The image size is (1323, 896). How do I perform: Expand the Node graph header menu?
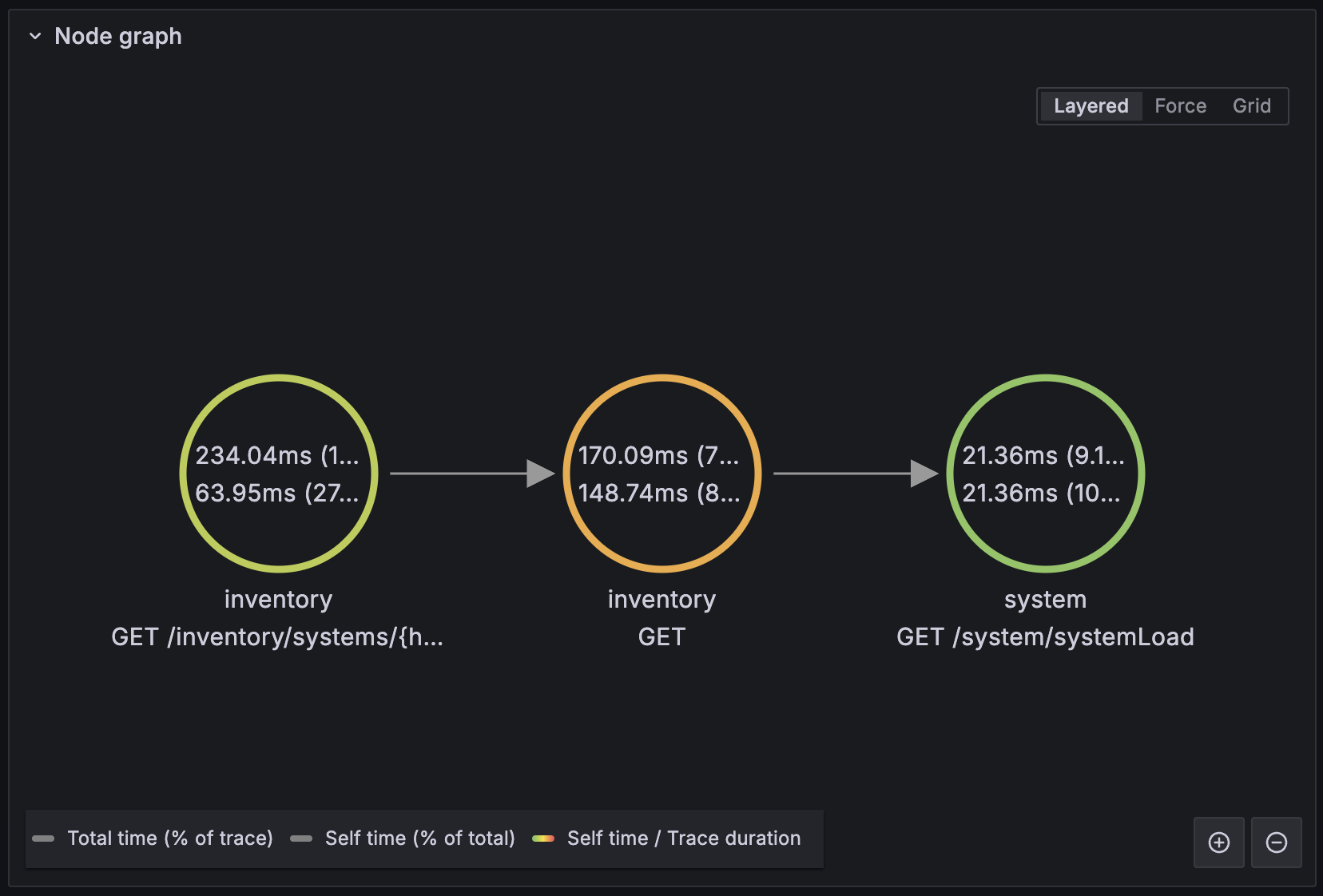pyautogui.click(x=117, y=35)
